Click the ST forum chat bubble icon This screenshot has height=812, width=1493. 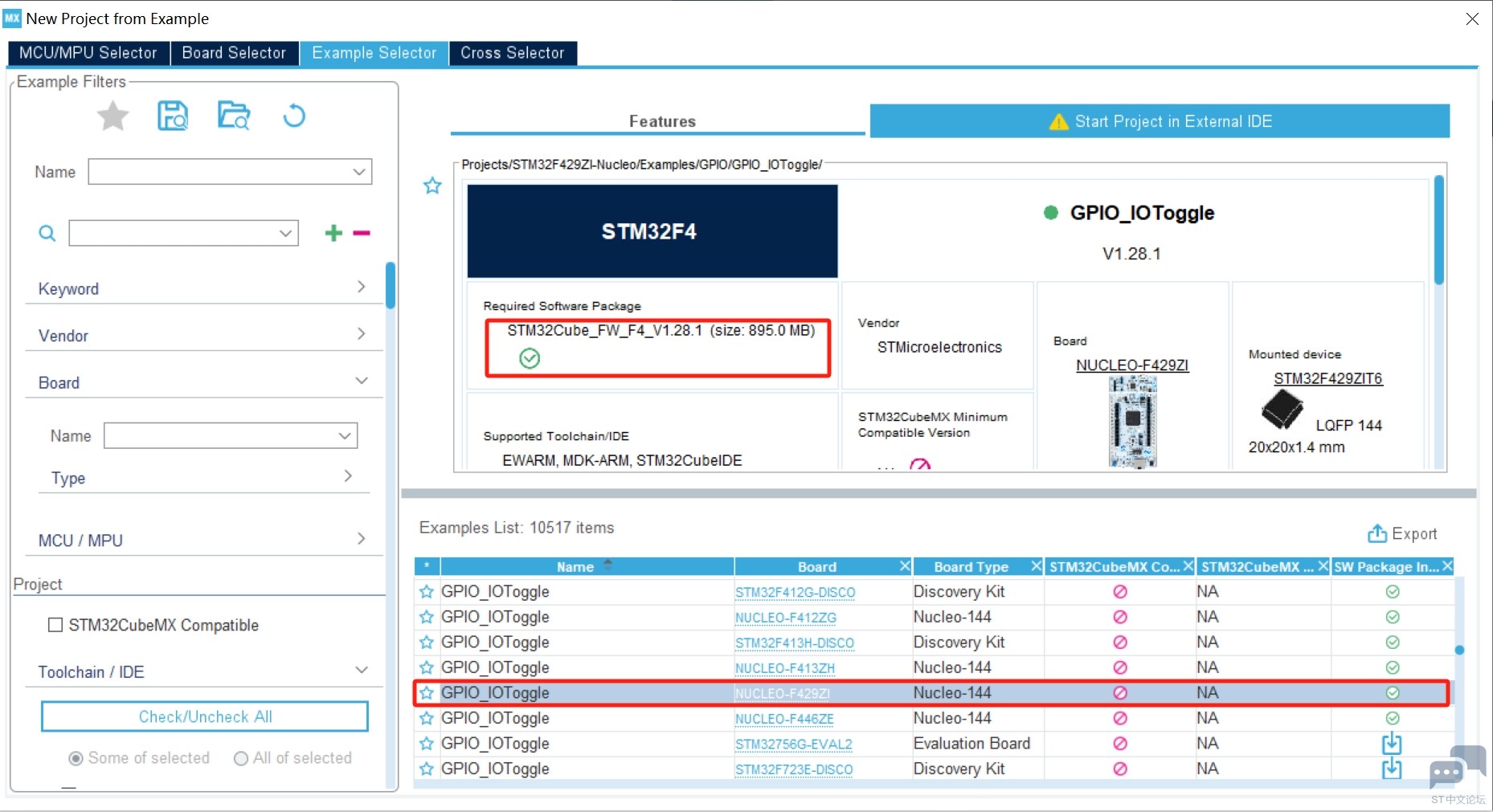click(x=1458, y=767)
